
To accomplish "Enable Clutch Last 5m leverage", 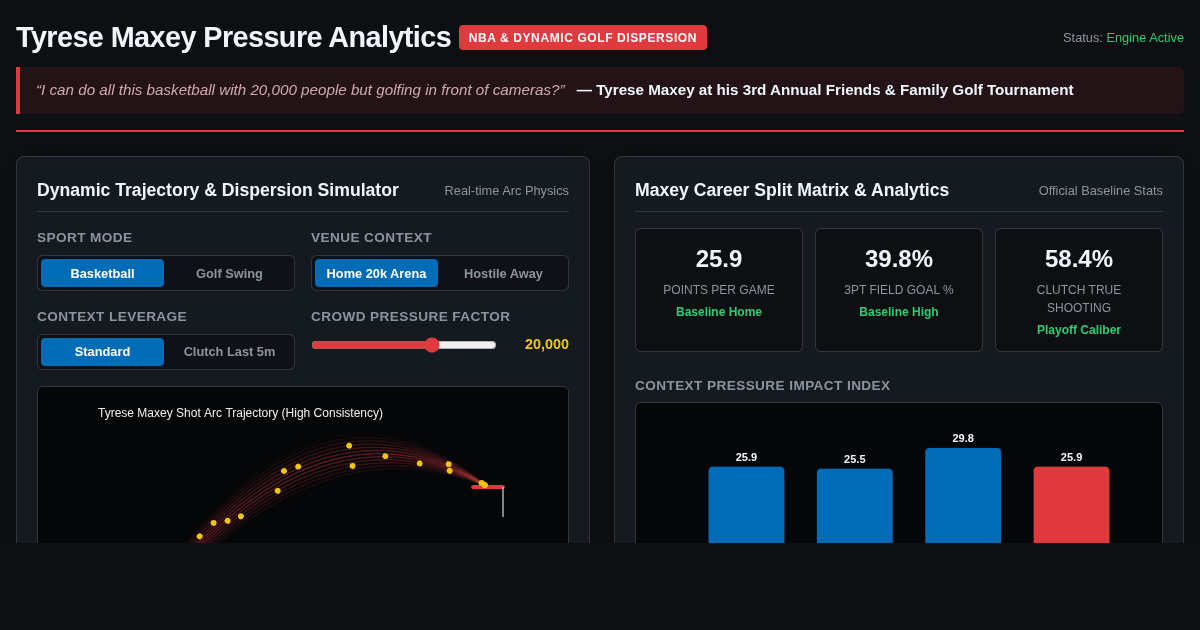I will [229, 352].
